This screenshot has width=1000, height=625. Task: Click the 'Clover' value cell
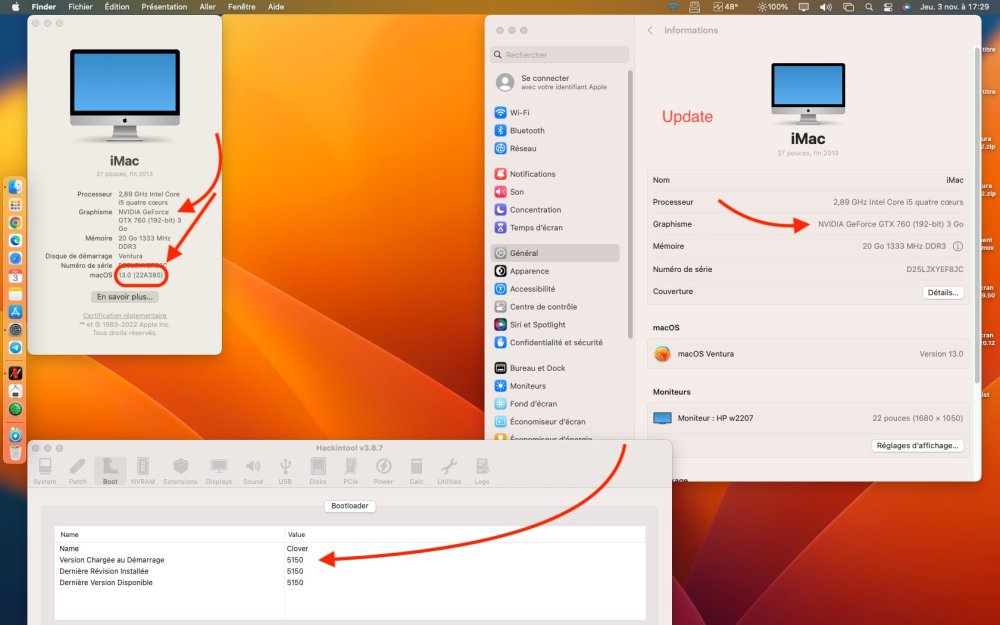point(297,548)
